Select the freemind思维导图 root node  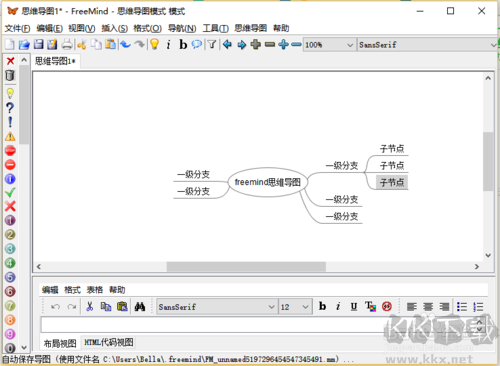[268, 182]
